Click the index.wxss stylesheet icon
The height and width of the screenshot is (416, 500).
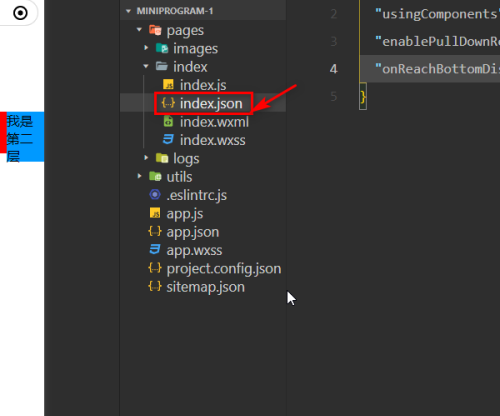tap(168, 139)
